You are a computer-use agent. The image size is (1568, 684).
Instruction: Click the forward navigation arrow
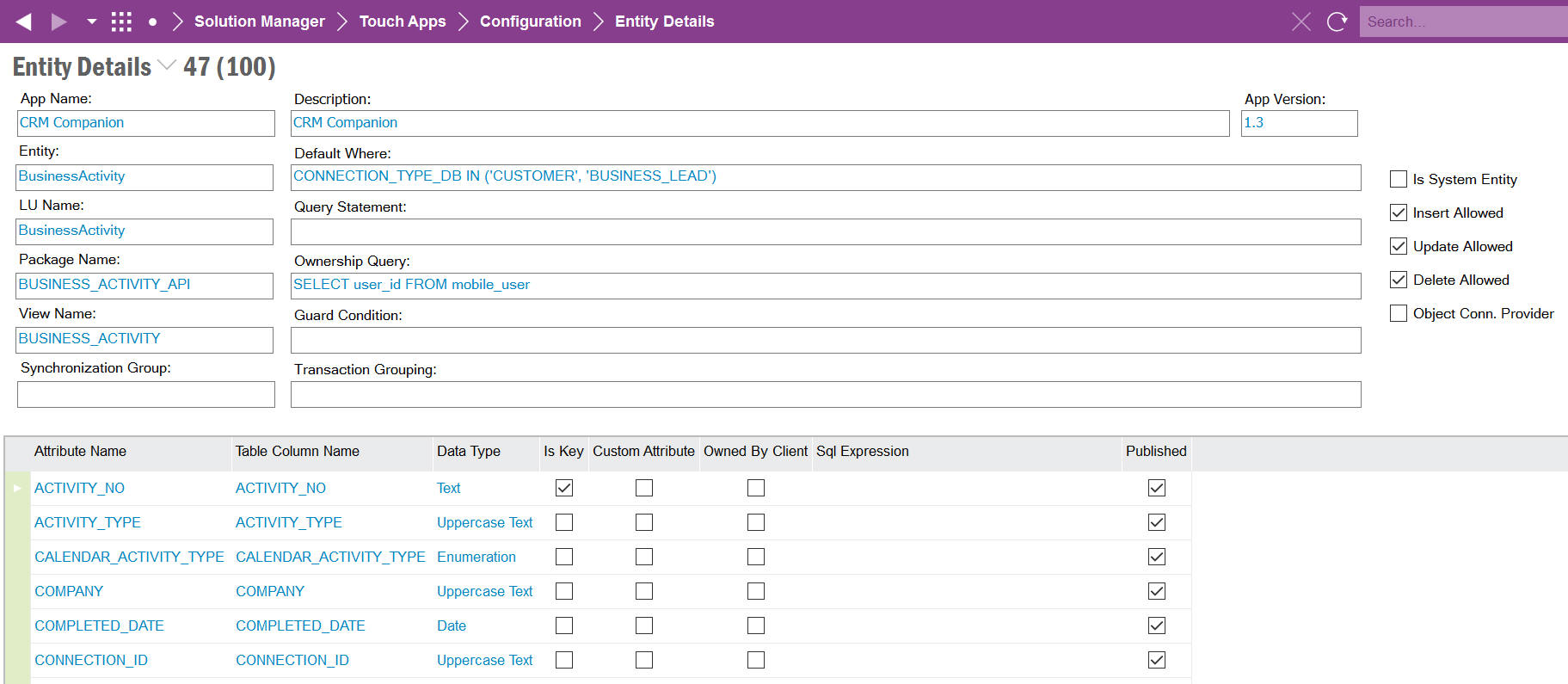point(58,22)
